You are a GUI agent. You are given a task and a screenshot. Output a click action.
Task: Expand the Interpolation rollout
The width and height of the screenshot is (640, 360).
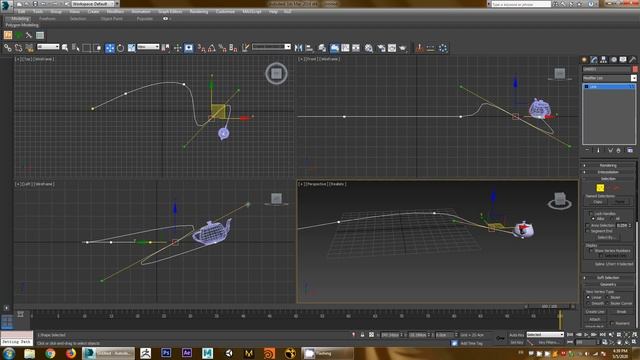608,172
